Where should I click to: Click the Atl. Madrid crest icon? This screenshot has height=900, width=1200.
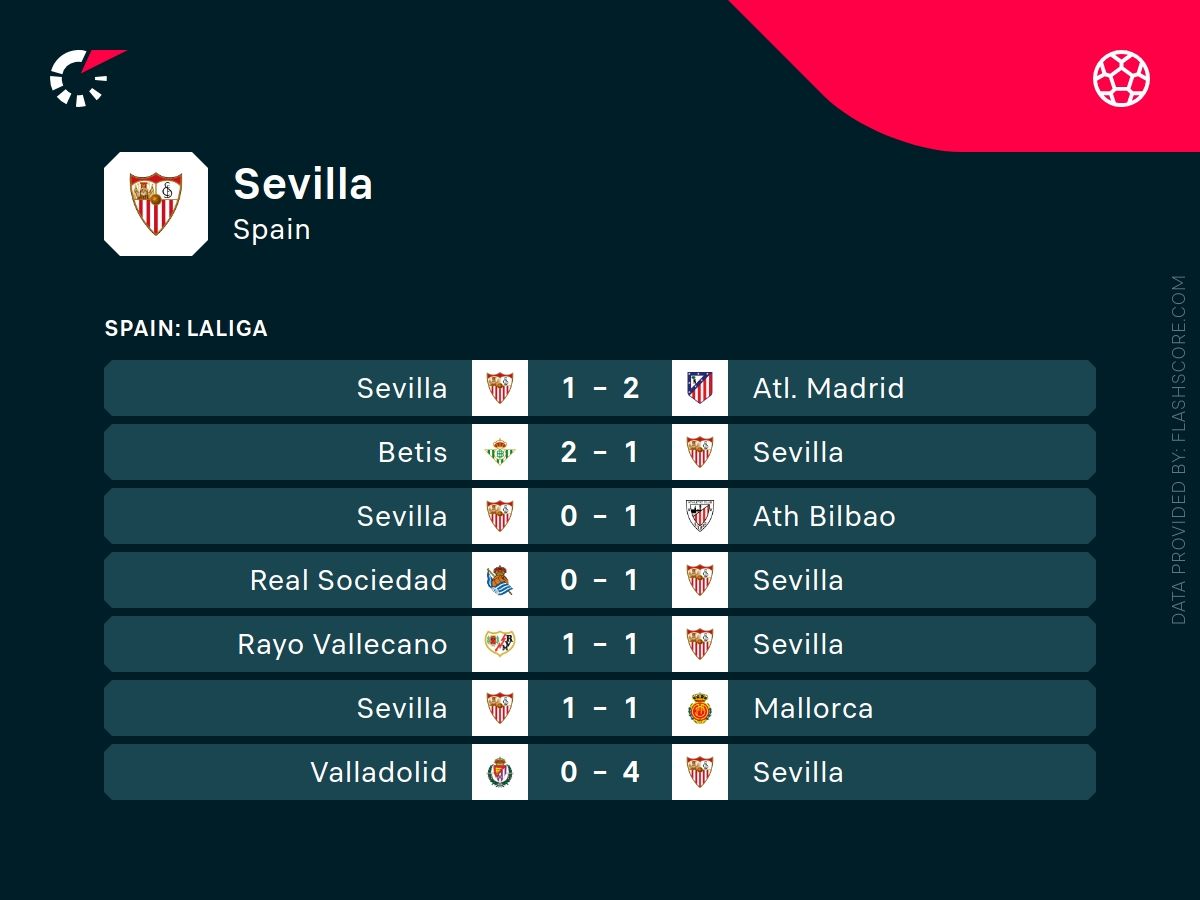click(x=700, y=388)
